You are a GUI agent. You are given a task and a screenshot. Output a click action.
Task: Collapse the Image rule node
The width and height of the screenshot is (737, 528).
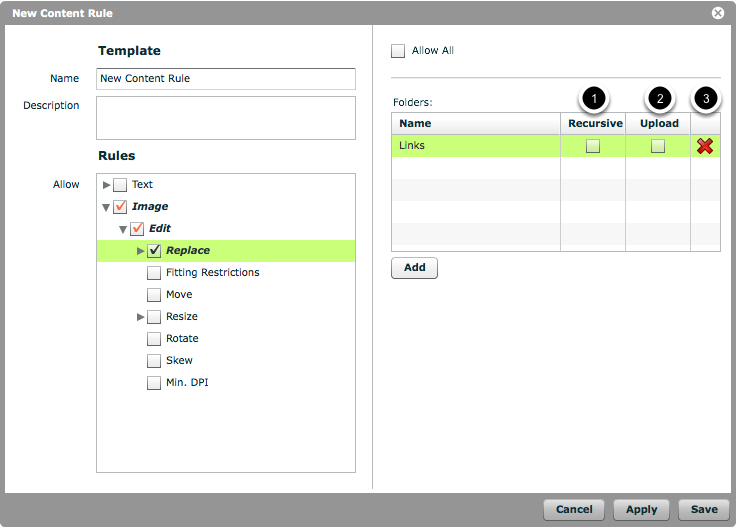(107, 207)
